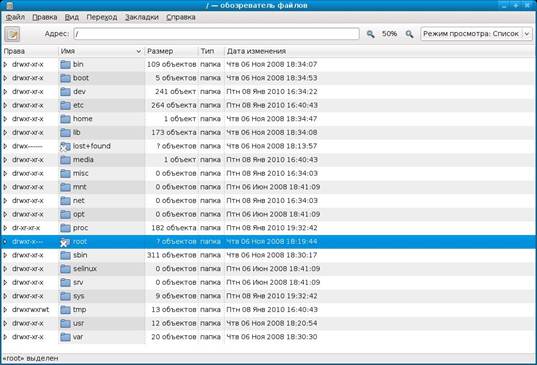Click the tmp folder icon

tap(65, 310)
